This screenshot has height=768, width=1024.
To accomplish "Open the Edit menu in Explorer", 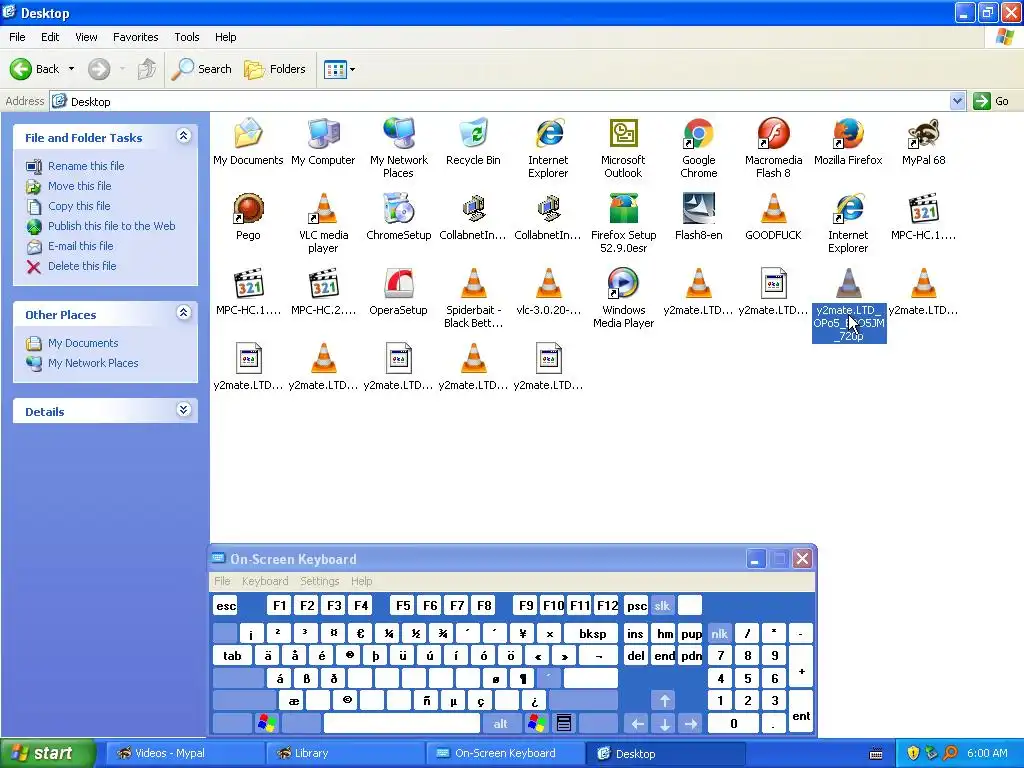I will click(x=50, y=37).
